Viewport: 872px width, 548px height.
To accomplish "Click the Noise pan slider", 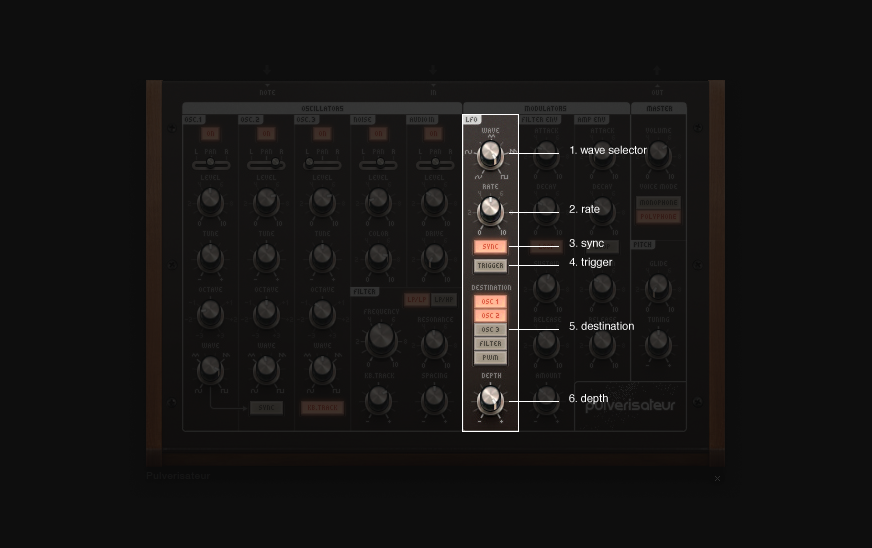I will pos(378,164).
